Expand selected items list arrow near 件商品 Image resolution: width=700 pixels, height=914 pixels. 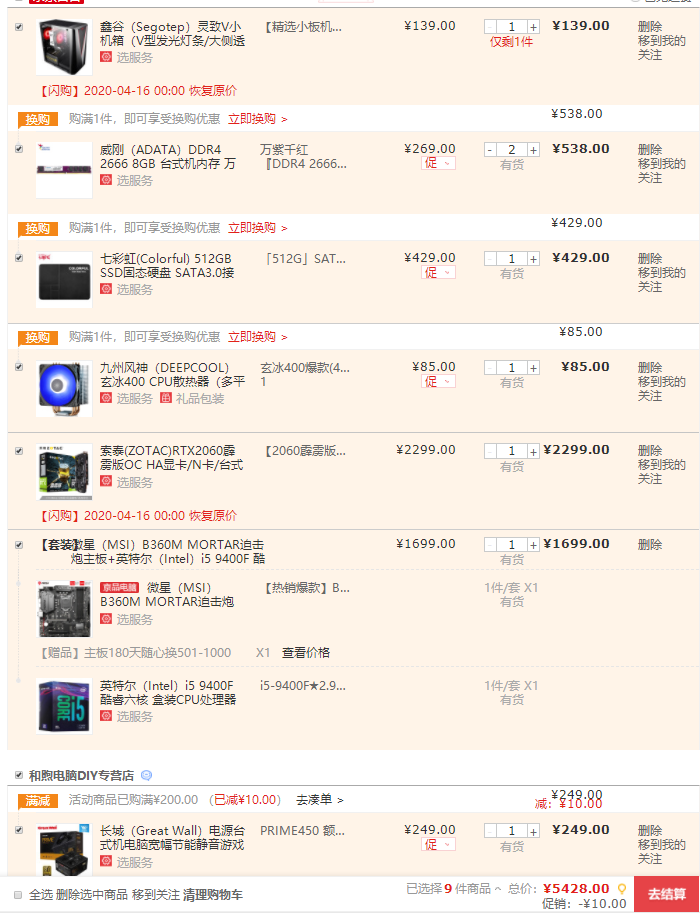[498, 889]
